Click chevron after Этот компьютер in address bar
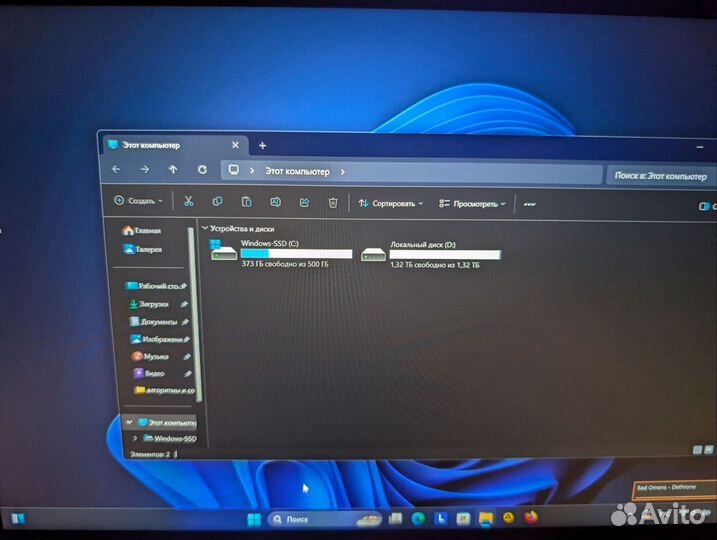 [x=342, y=172]
